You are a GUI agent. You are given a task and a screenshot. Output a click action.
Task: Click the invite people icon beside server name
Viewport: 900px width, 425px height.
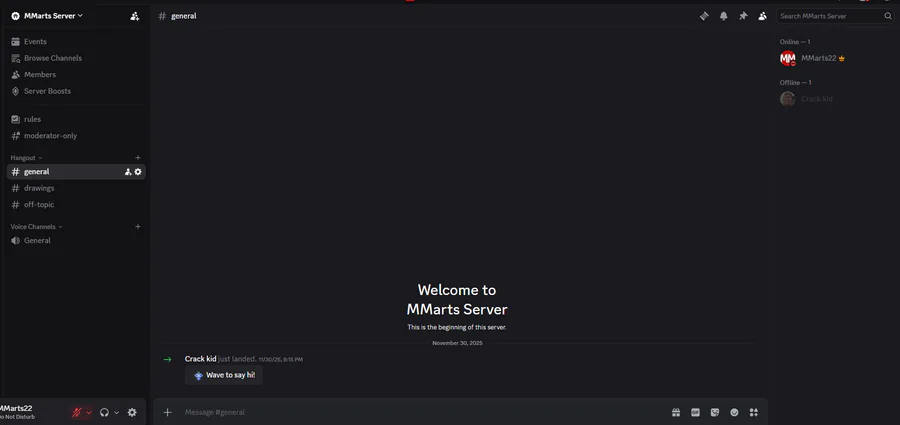coord(134,16)
